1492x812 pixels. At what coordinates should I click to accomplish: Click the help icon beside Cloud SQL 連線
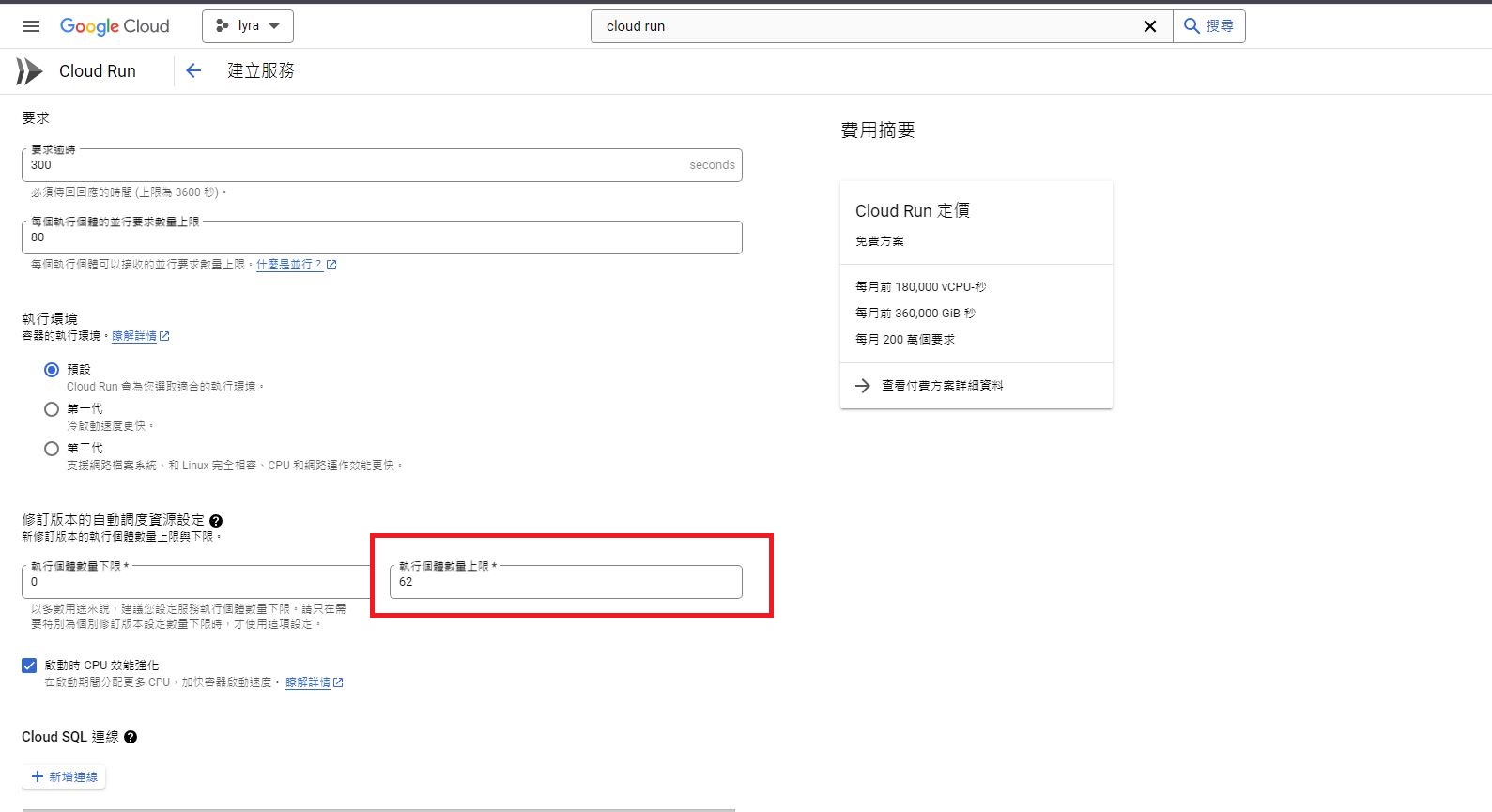pos(131,737)
